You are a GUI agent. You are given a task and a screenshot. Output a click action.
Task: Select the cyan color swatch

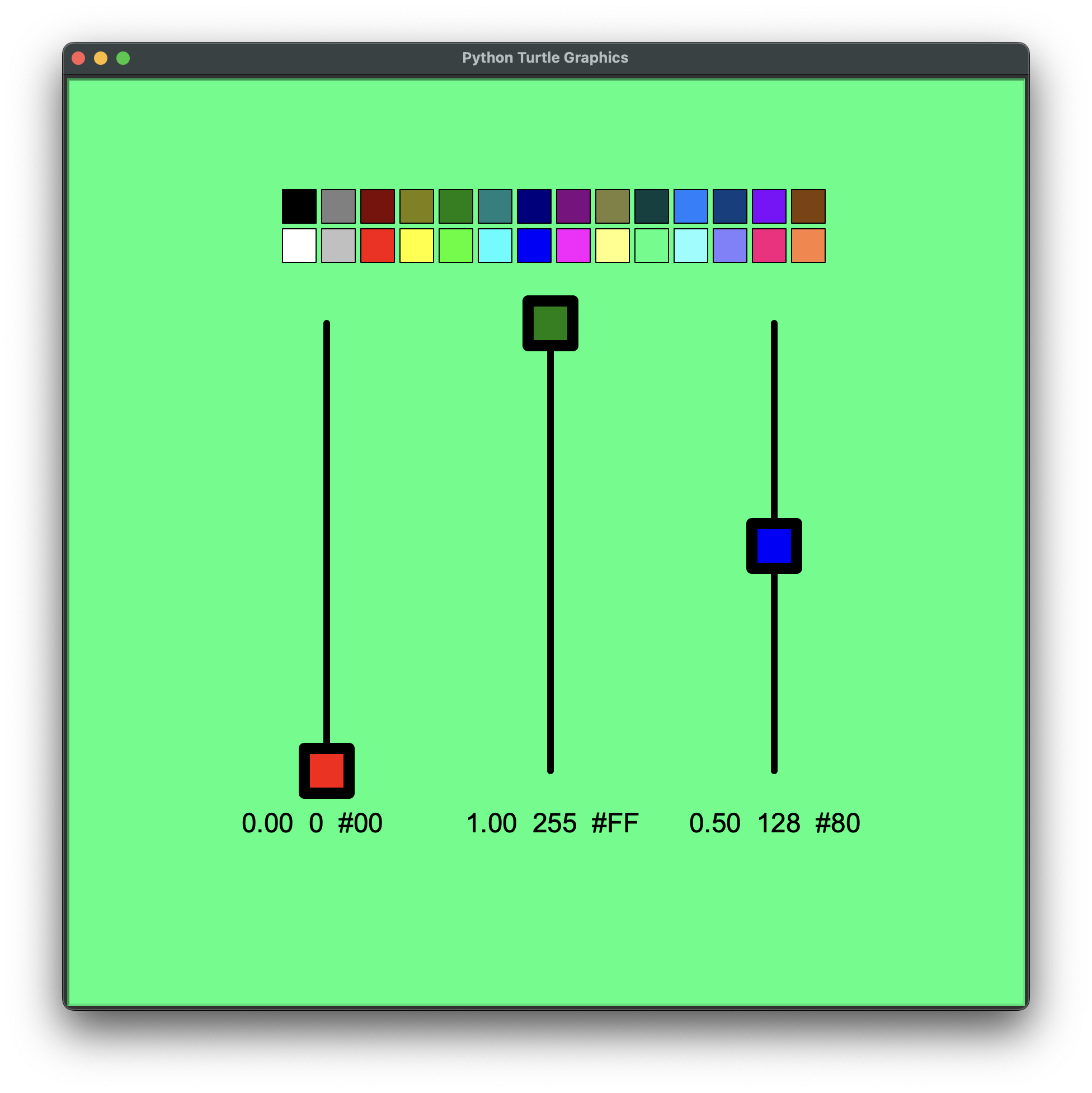[x=495, y=246]
